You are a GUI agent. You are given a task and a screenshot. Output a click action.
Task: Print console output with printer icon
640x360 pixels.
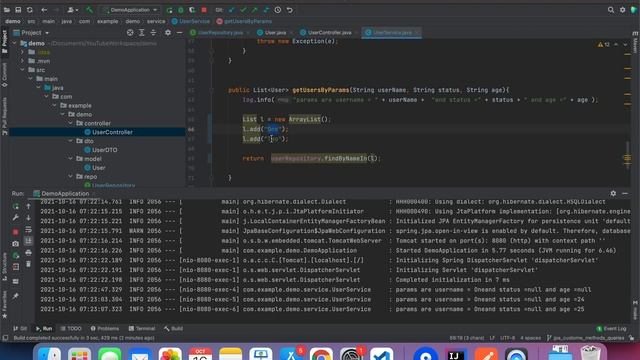pos(29,253)
